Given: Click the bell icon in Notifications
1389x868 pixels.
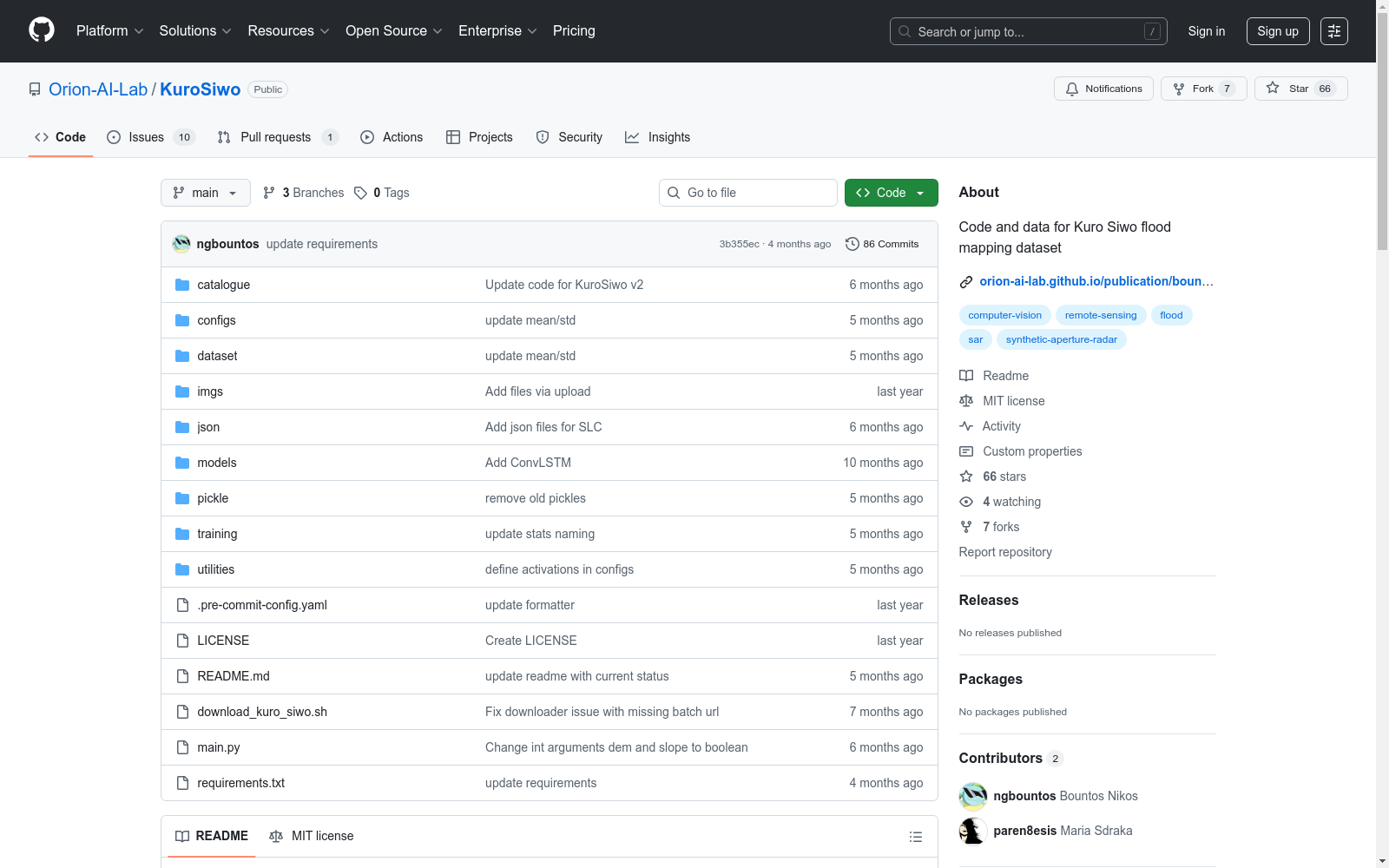Looking at the screenshot, I should (1072, 89).
